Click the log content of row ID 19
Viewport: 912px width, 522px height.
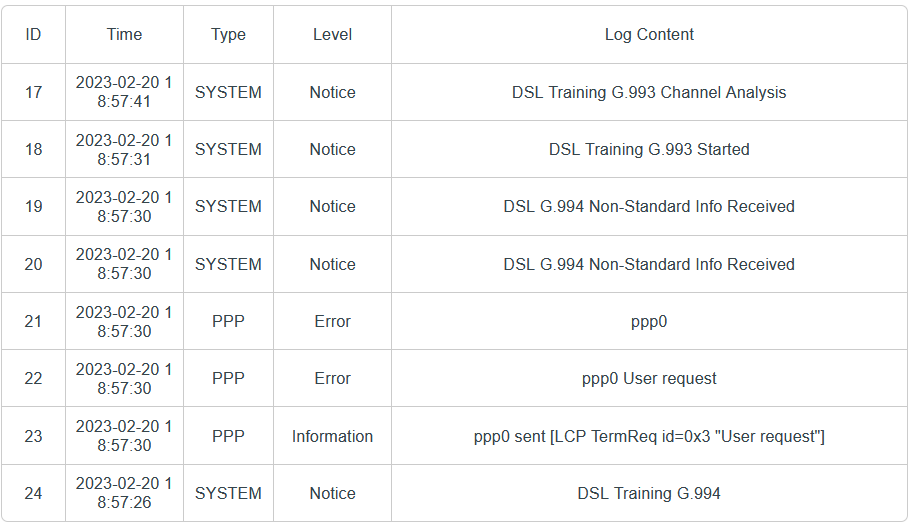(649, 206)
